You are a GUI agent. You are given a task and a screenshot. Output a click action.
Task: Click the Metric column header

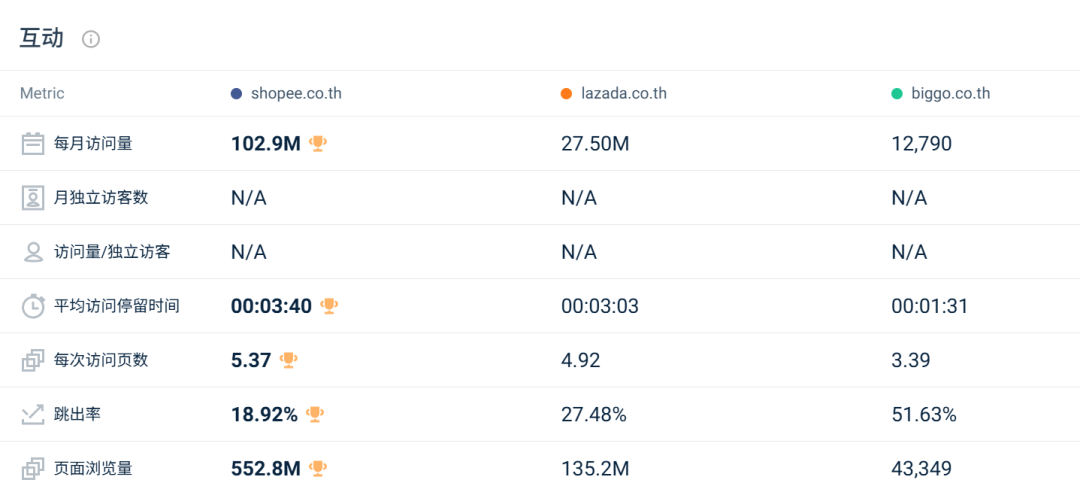click(42, 94)
